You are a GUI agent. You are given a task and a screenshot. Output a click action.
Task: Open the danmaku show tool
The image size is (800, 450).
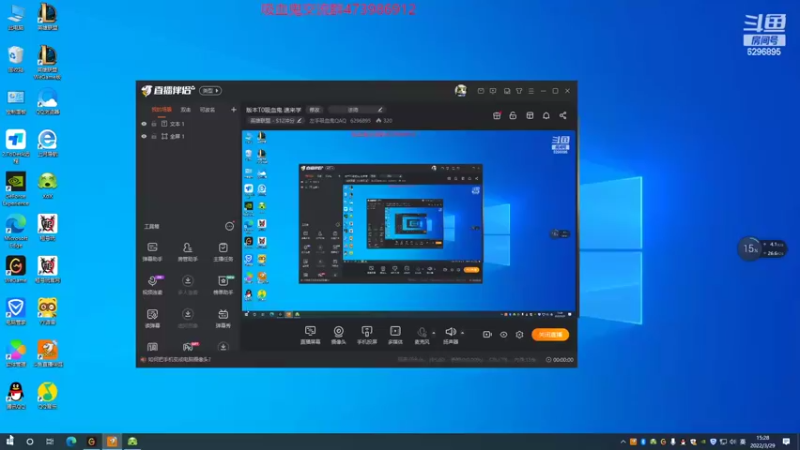[223, 318]
